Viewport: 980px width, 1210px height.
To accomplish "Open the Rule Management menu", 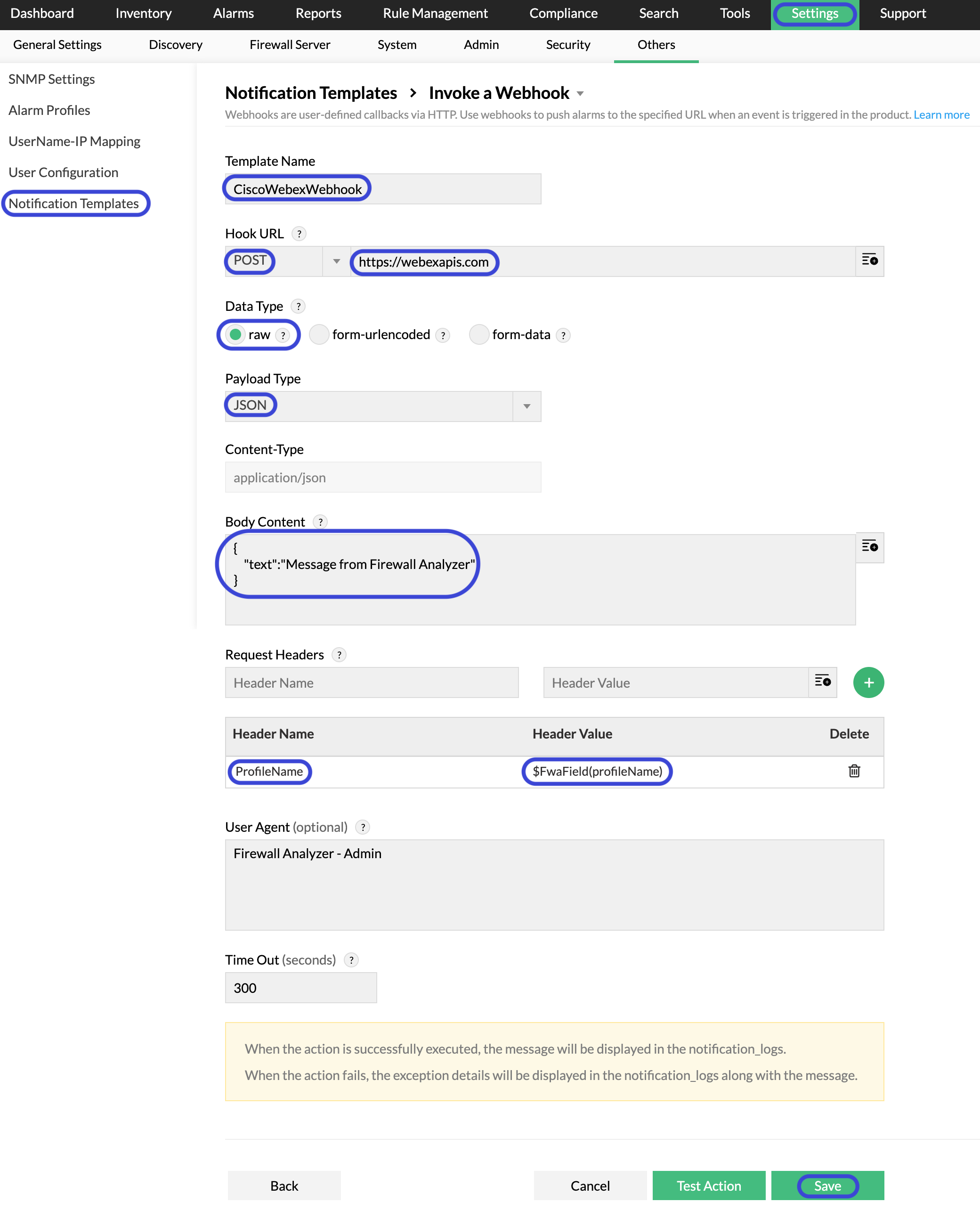I will pos(435,13).
